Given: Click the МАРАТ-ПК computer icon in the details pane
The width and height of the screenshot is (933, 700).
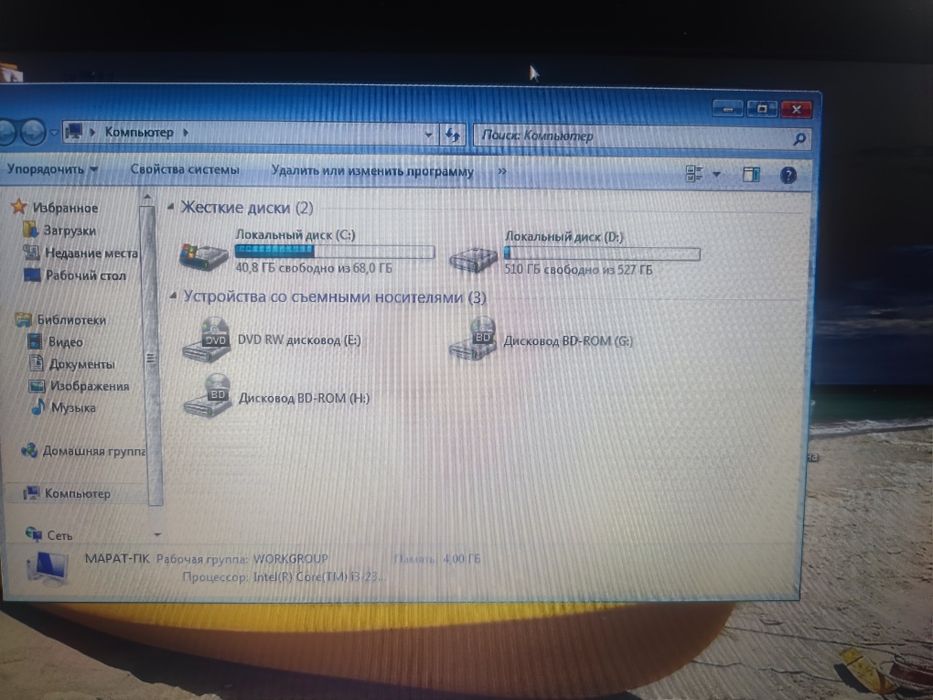Looking at the screenshot, I should point(48,567).
